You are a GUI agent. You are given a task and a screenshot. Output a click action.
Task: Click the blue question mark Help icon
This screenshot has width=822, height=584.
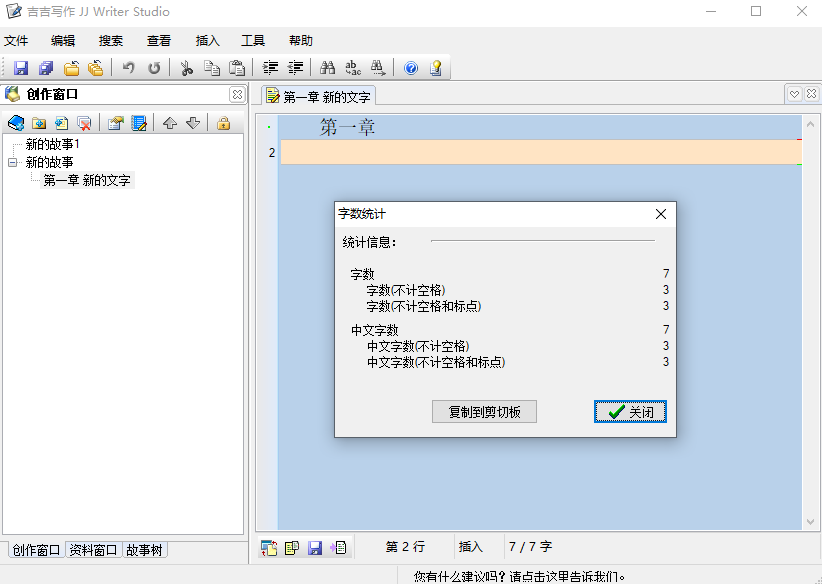411,68
